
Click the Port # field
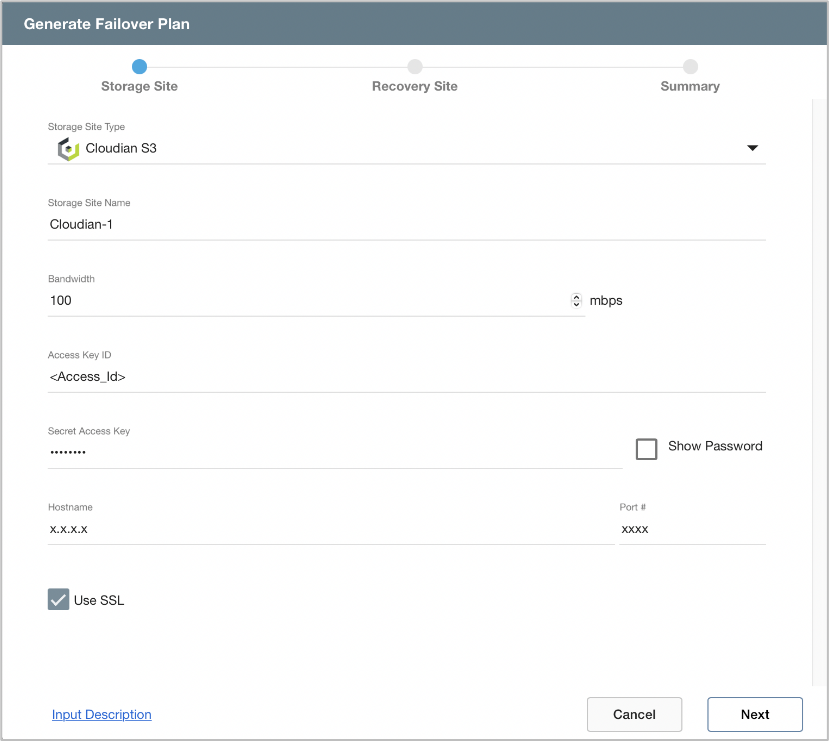(x=691, y=529)
